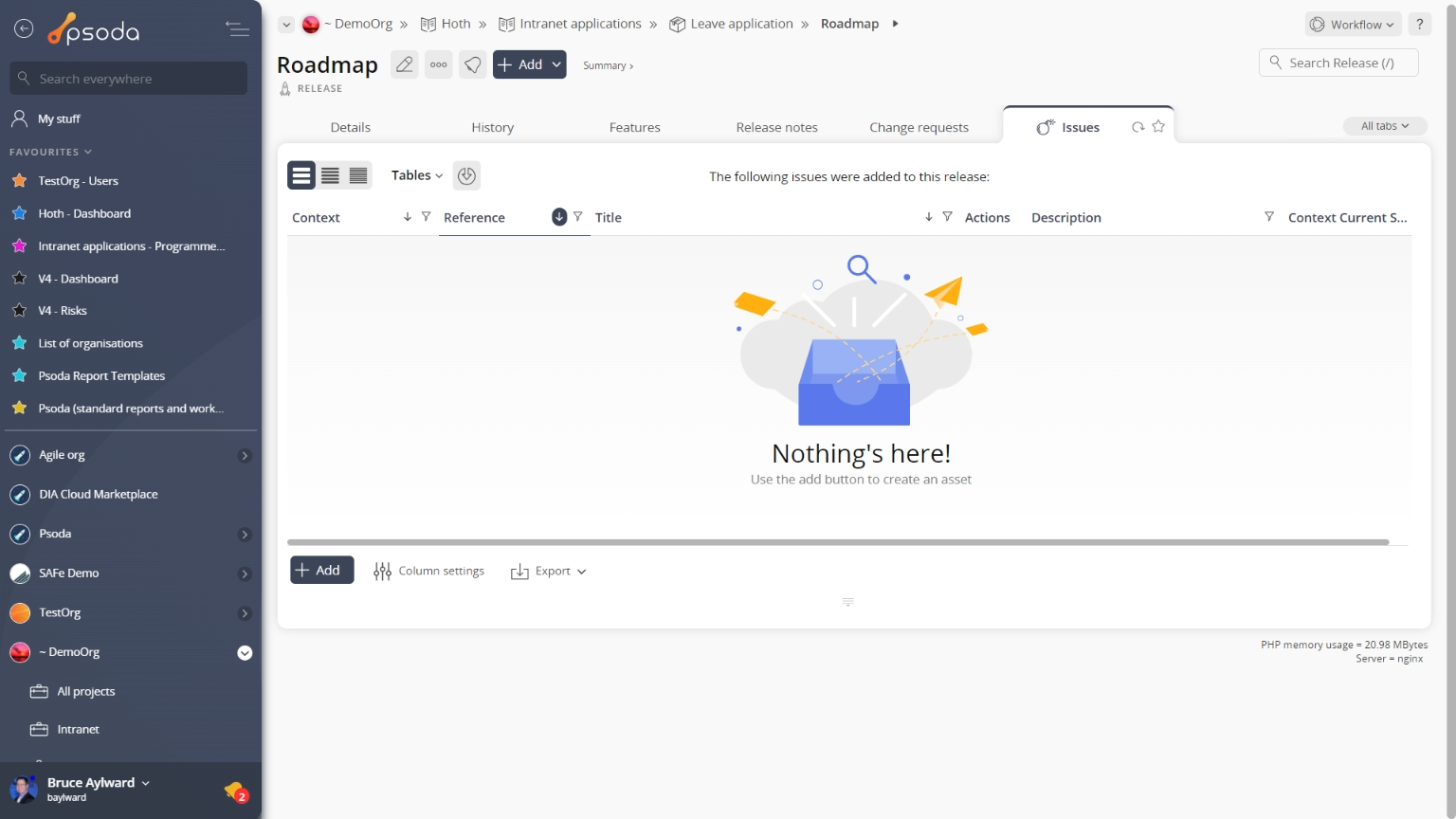1456x819 pixels.
Task: Click the help question mark icon
Action: tap(1420, 25)
